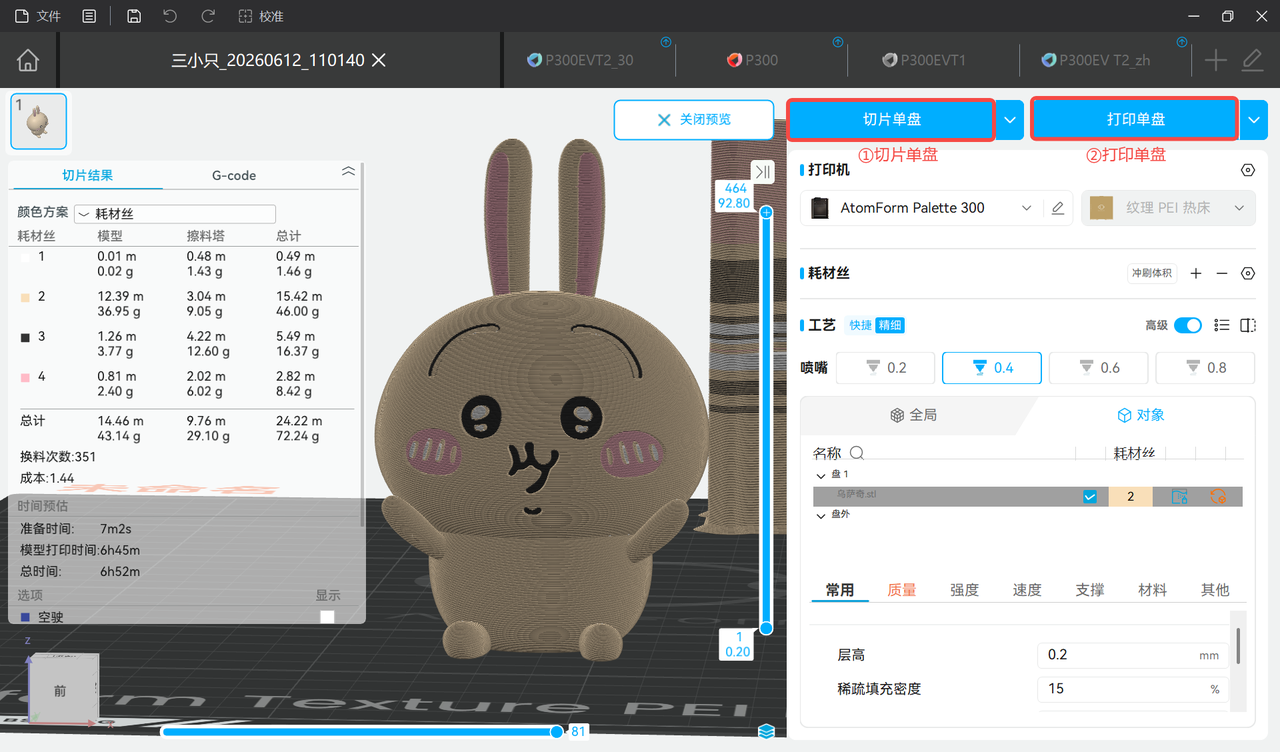This screenshot has height=752, width=1280.
Task: Undo the last action
Action: (x=170, y=16)
